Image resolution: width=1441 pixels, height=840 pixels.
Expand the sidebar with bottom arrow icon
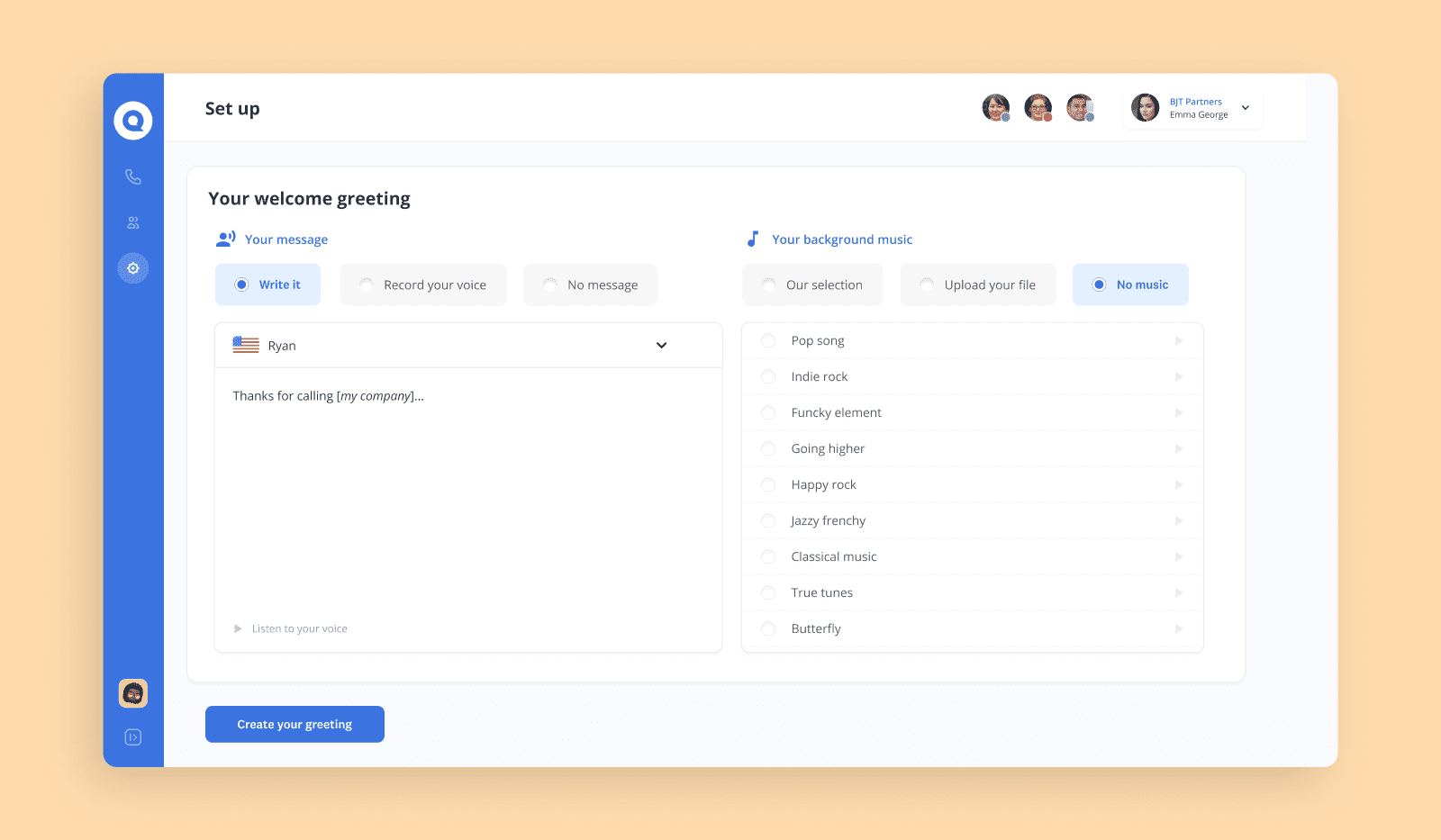click(x=133, y=737)
